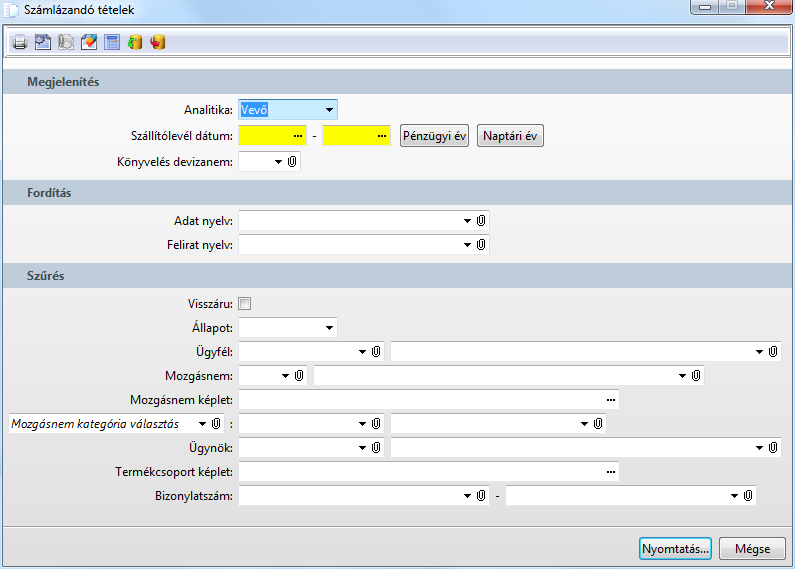Click the Nyomtatás... button

point(676,549)
